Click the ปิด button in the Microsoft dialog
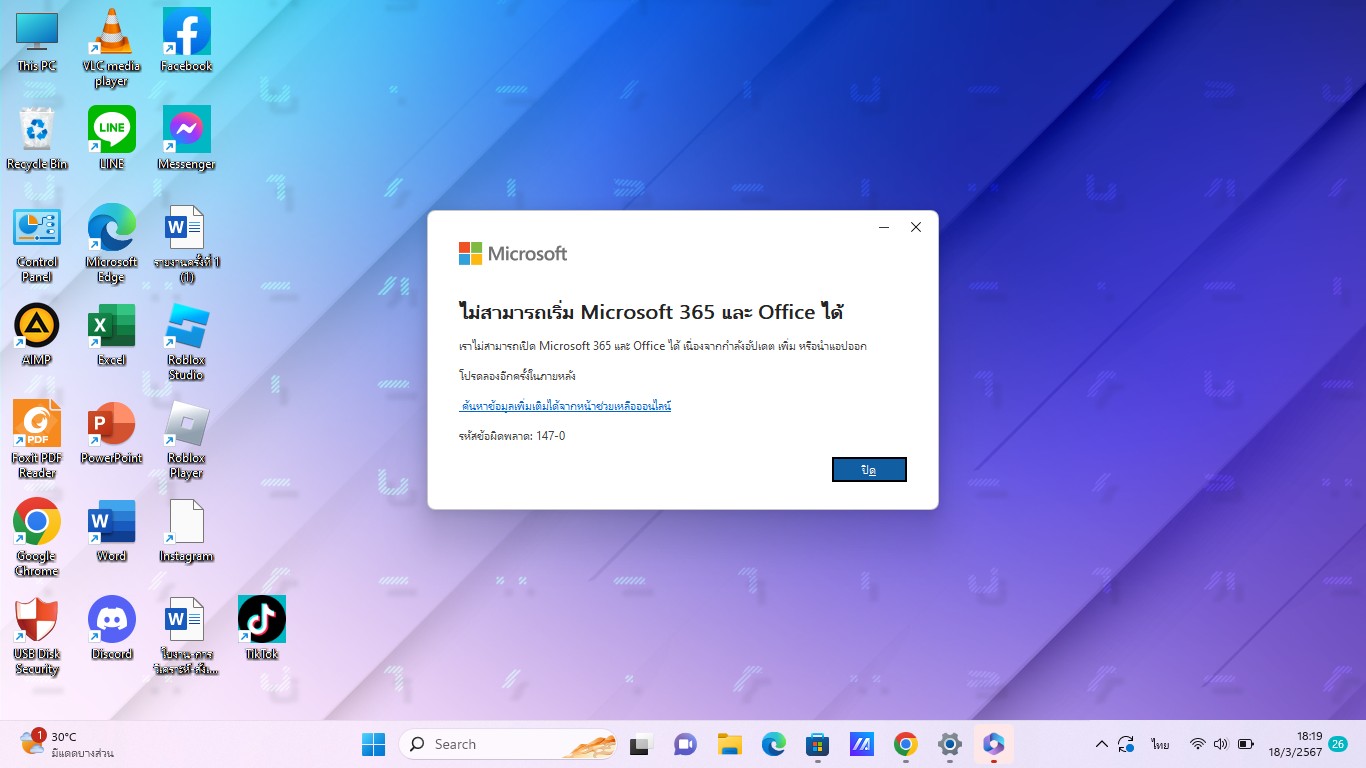The width and height of the screenshot is (1366, 768). [x=869, y=469]
